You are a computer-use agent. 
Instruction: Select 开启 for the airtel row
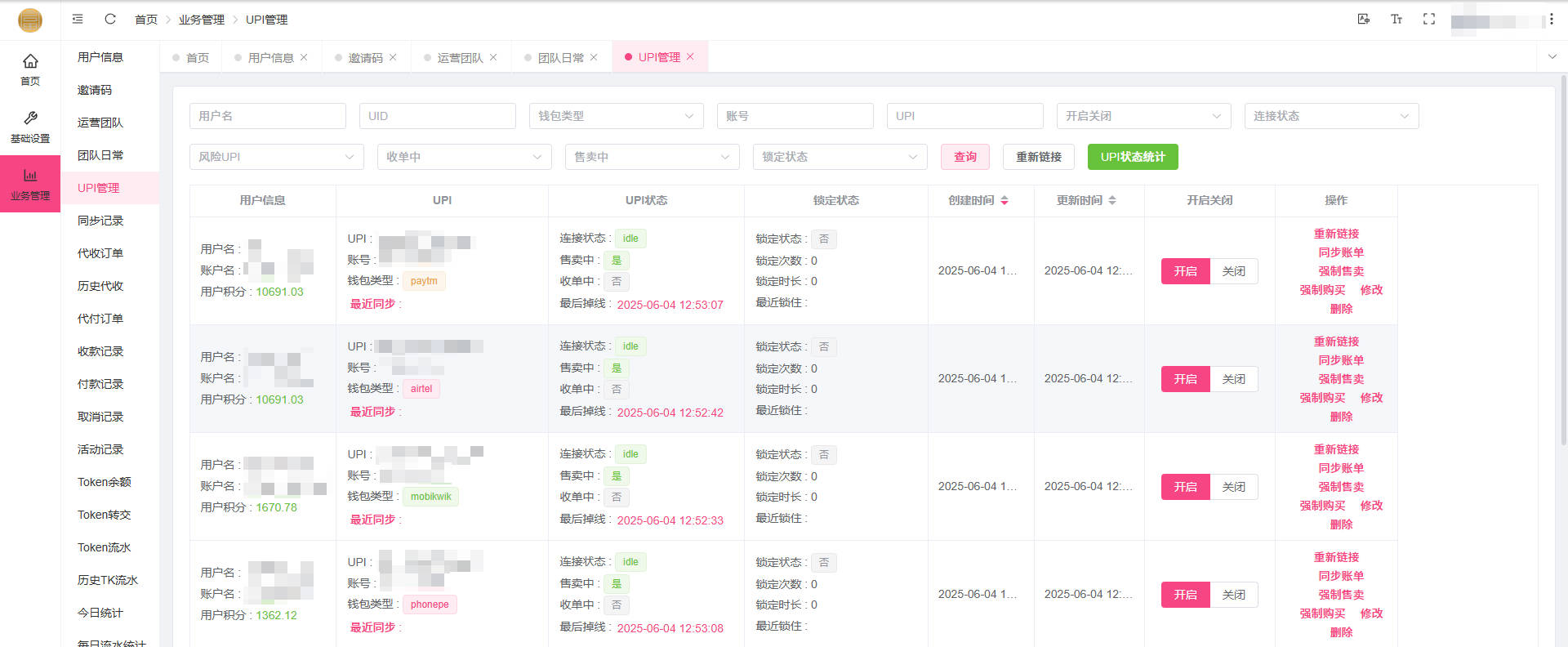[1185, 379]
